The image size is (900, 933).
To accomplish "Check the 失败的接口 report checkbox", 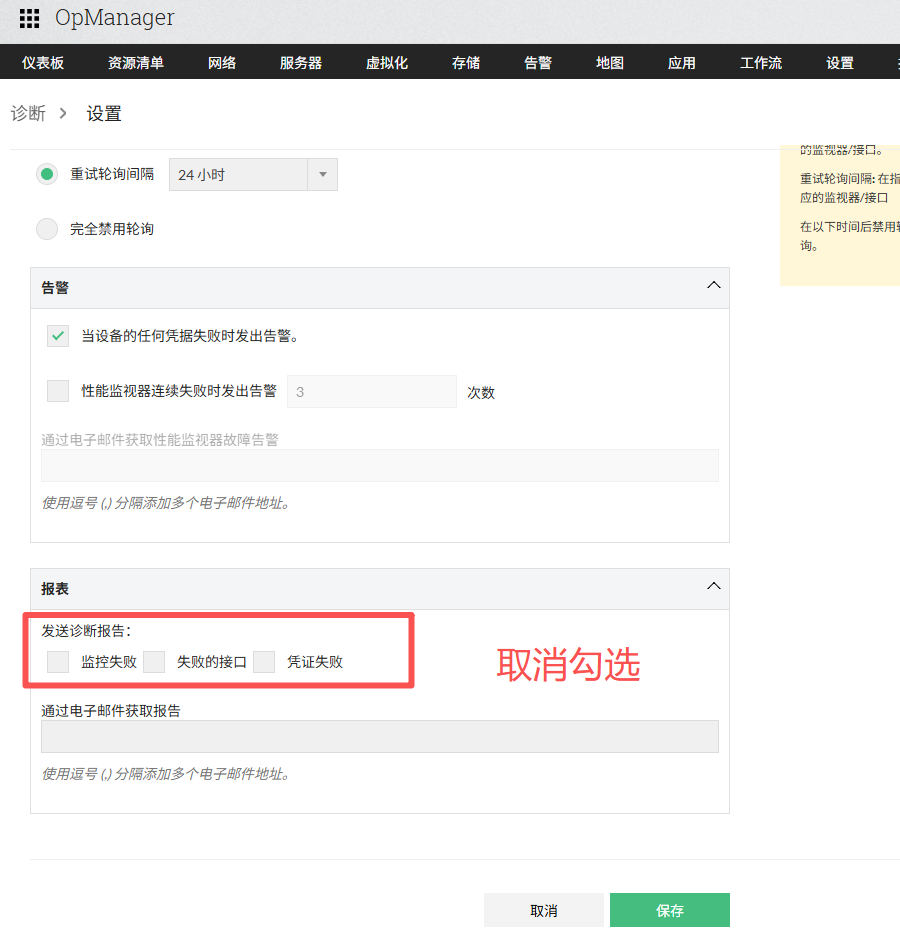I will tap(154, 661).
